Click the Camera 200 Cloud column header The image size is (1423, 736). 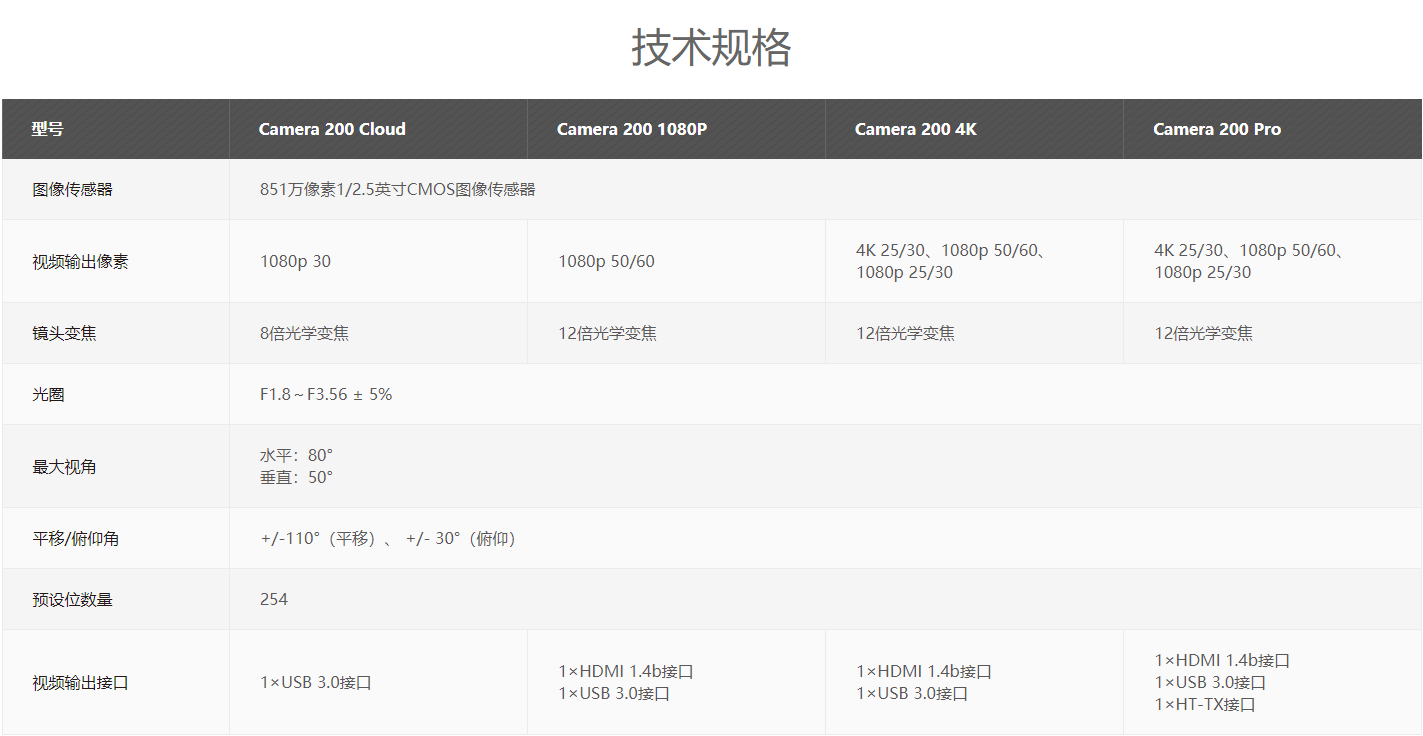pyautogui.click(x=332, y=129)
